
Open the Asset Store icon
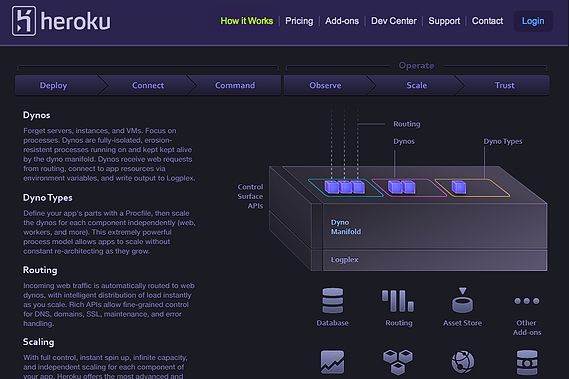coord(462,300)
